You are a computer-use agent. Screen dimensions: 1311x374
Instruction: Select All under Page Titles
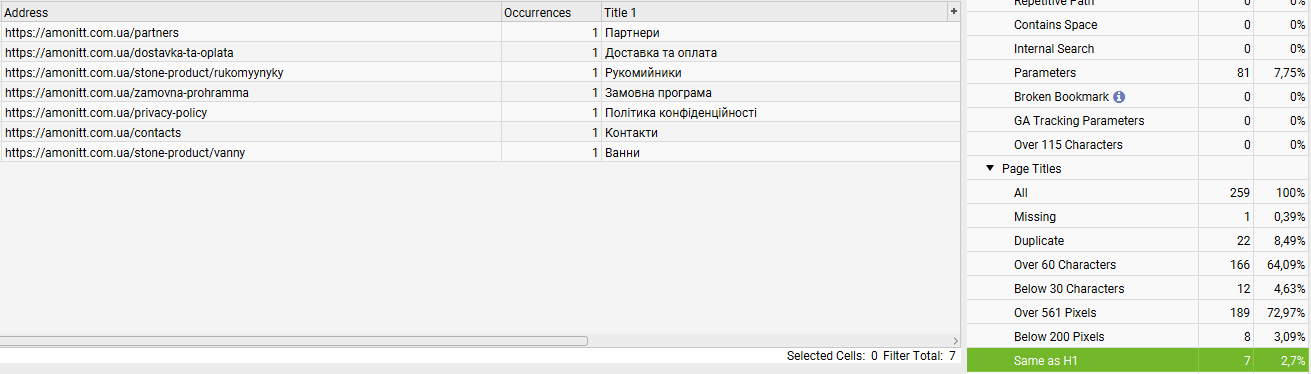point(1139,192)
